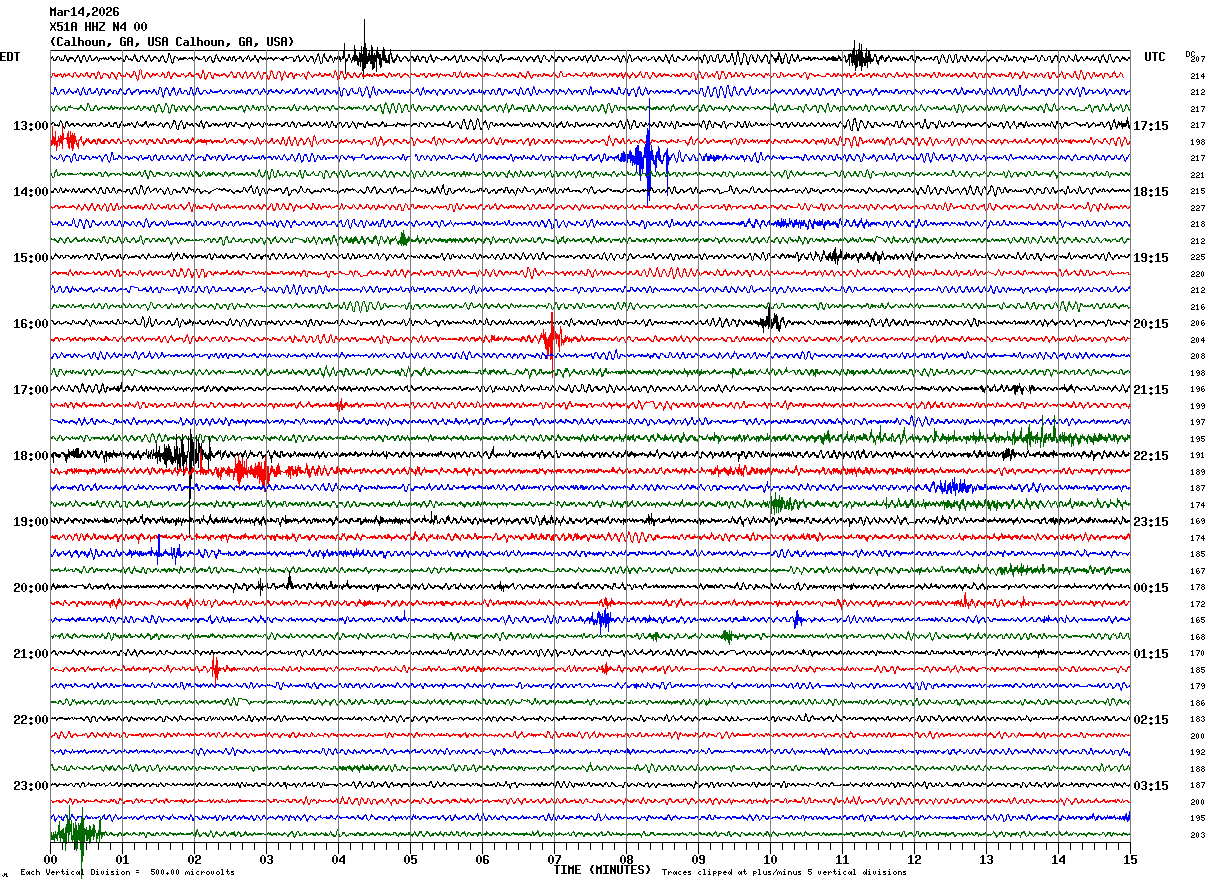Click the DC offset value 165
The width and height of the screenshot is (1210, 886).
coord(1197,621)
